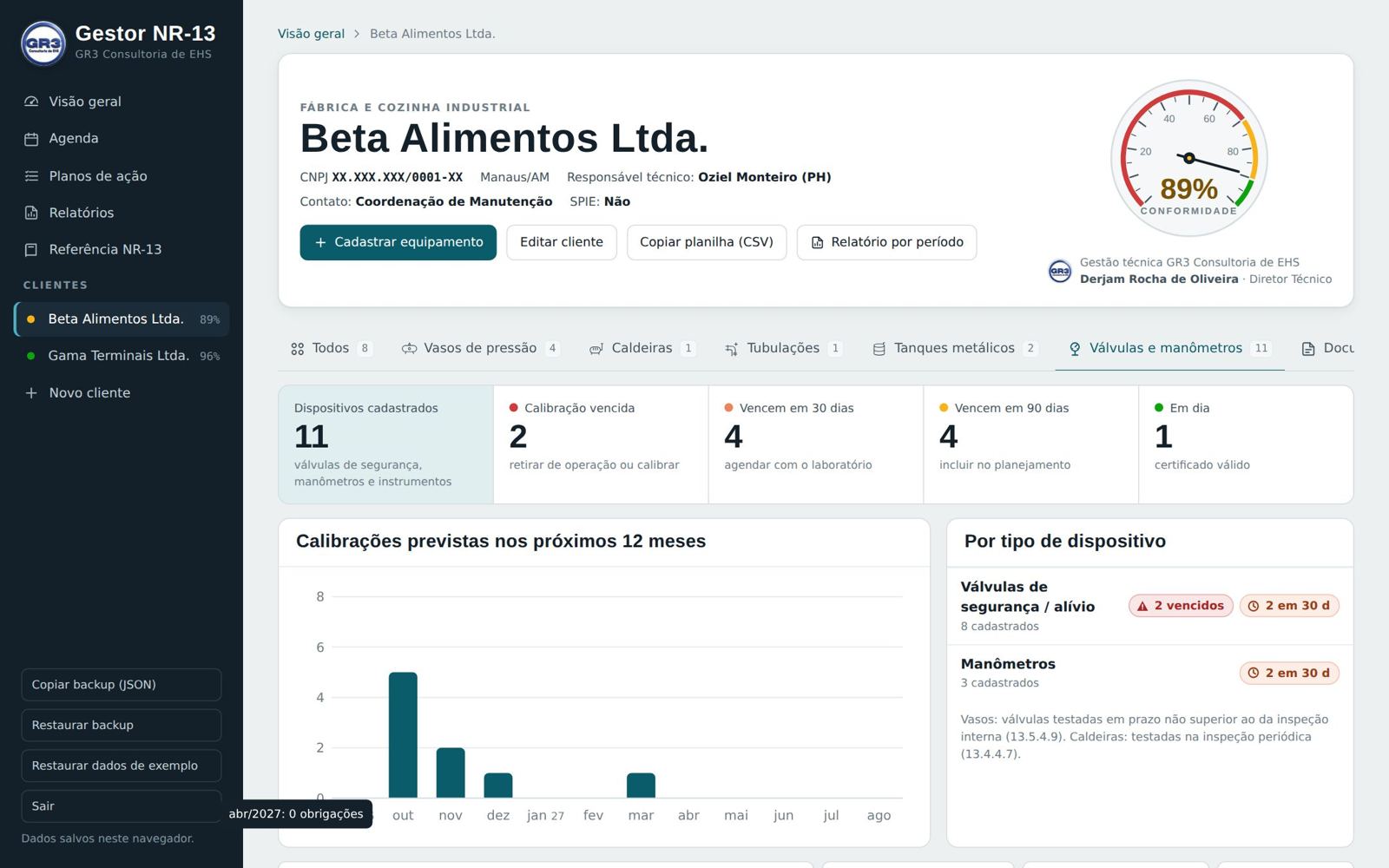Click the 2 vencidos badge for Válvulas de segurança

(x=1181, y=607)
